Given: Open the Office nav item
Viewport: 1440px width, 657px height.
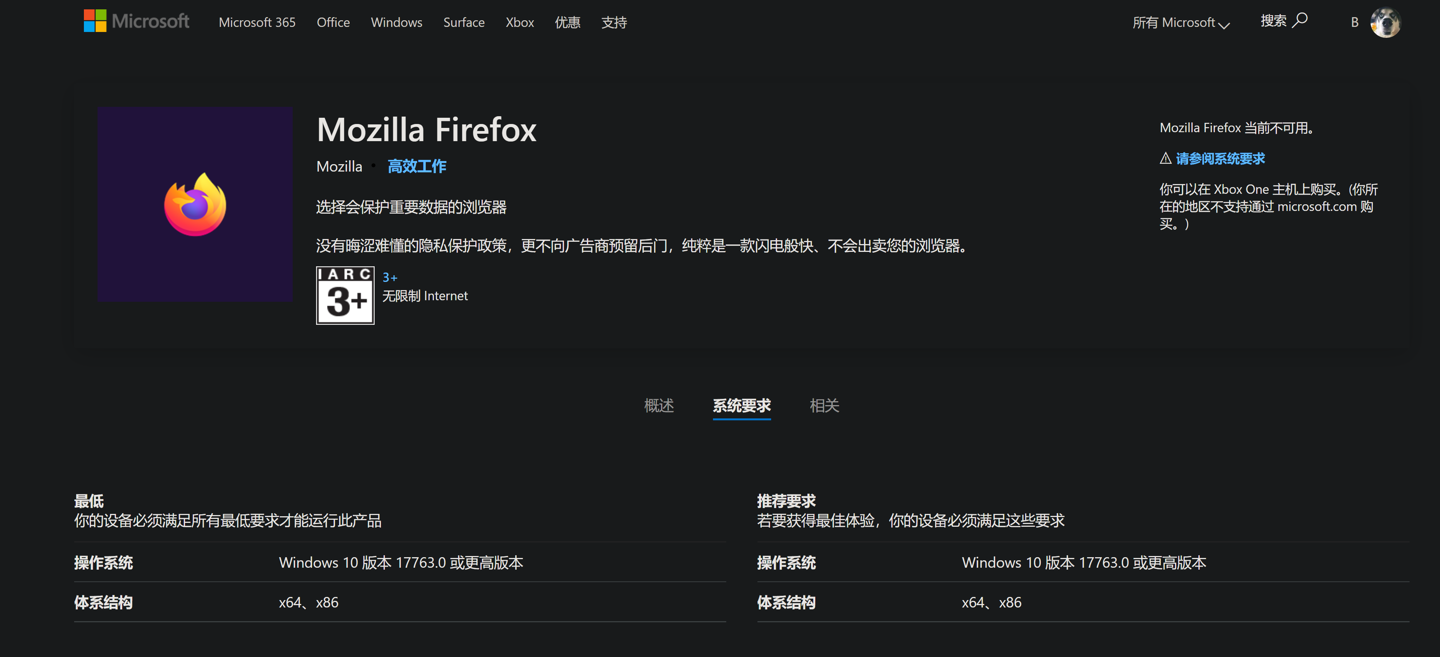Looking at the screenshot, I should click(333, 22).
